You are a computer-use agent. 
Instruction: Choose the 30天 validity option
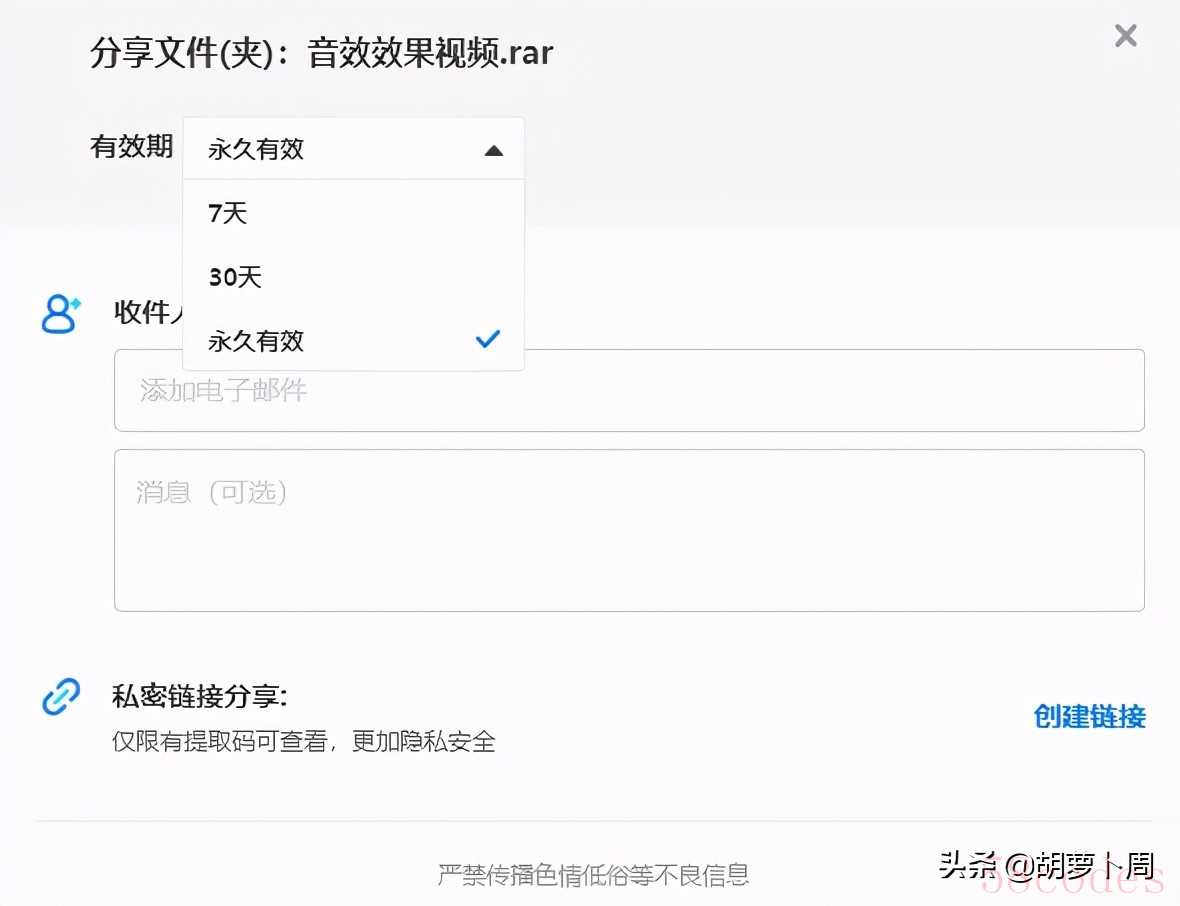click(235, 277)
